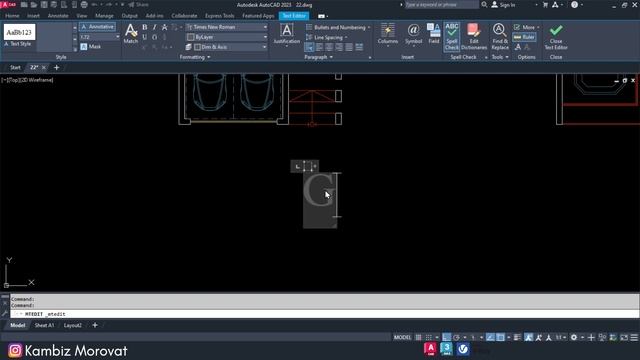Open Bullets and Numbering dropdown
This screenshot has height=360, width=640.
tap(338, 27)
